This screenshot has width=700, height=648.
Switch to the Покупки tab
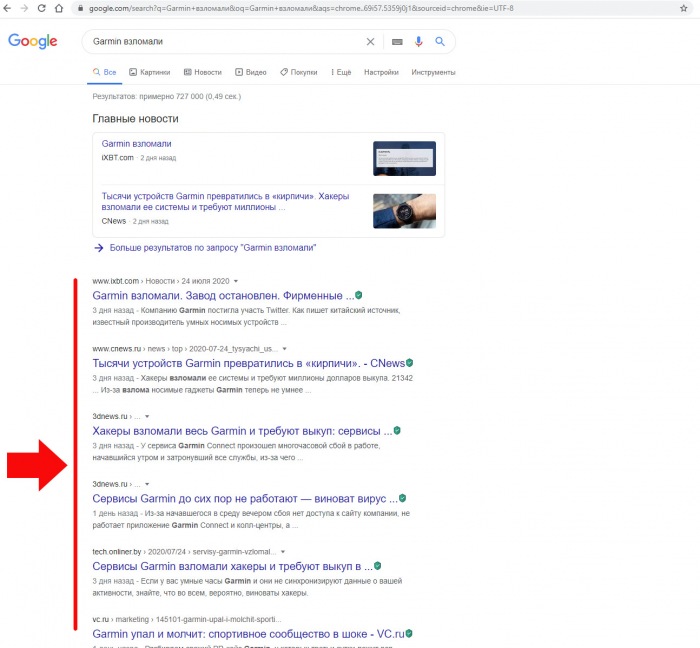[x=299, y=72]
